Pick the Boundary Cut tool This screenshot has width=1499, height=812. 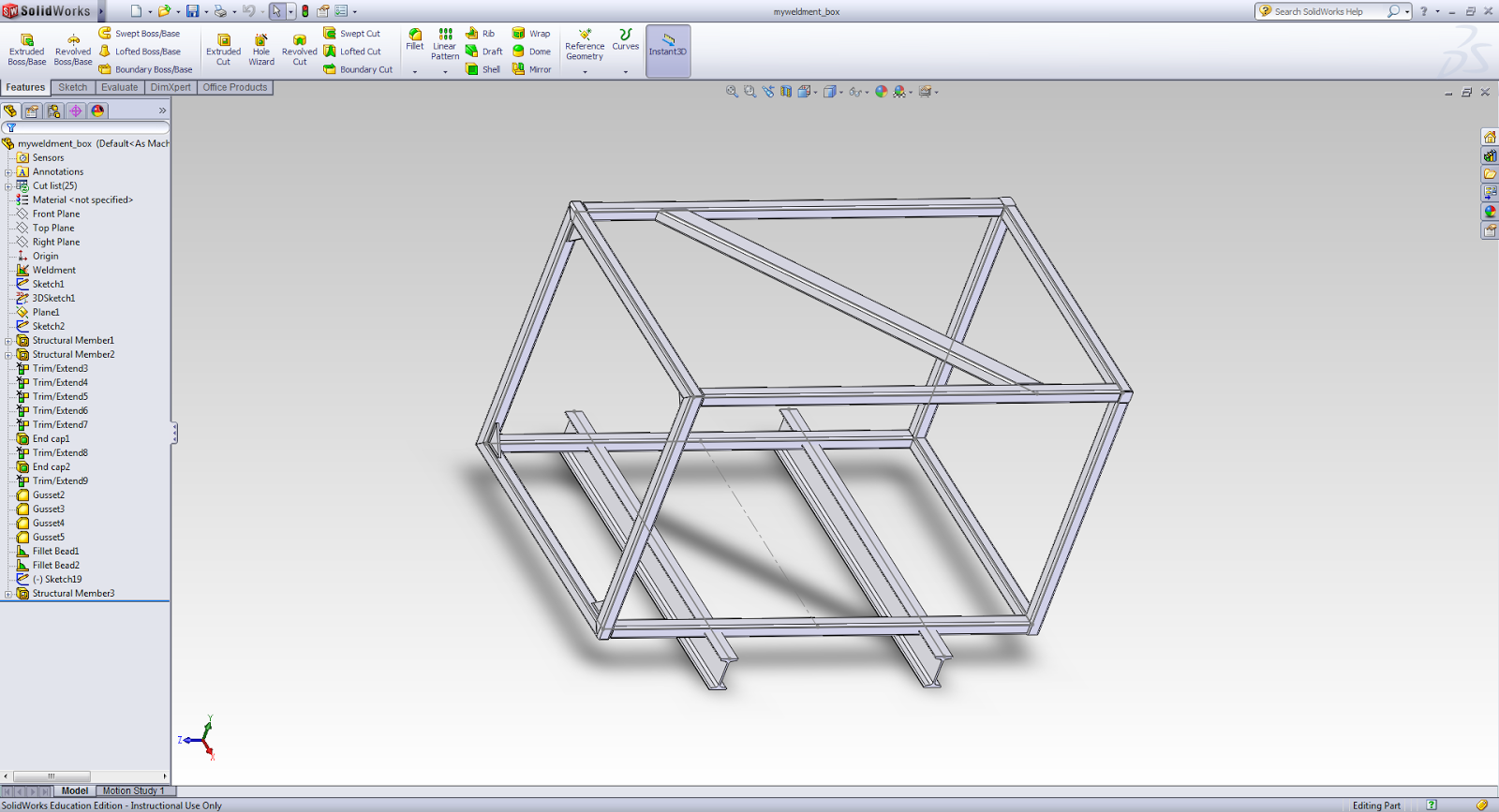pos(358,69)
